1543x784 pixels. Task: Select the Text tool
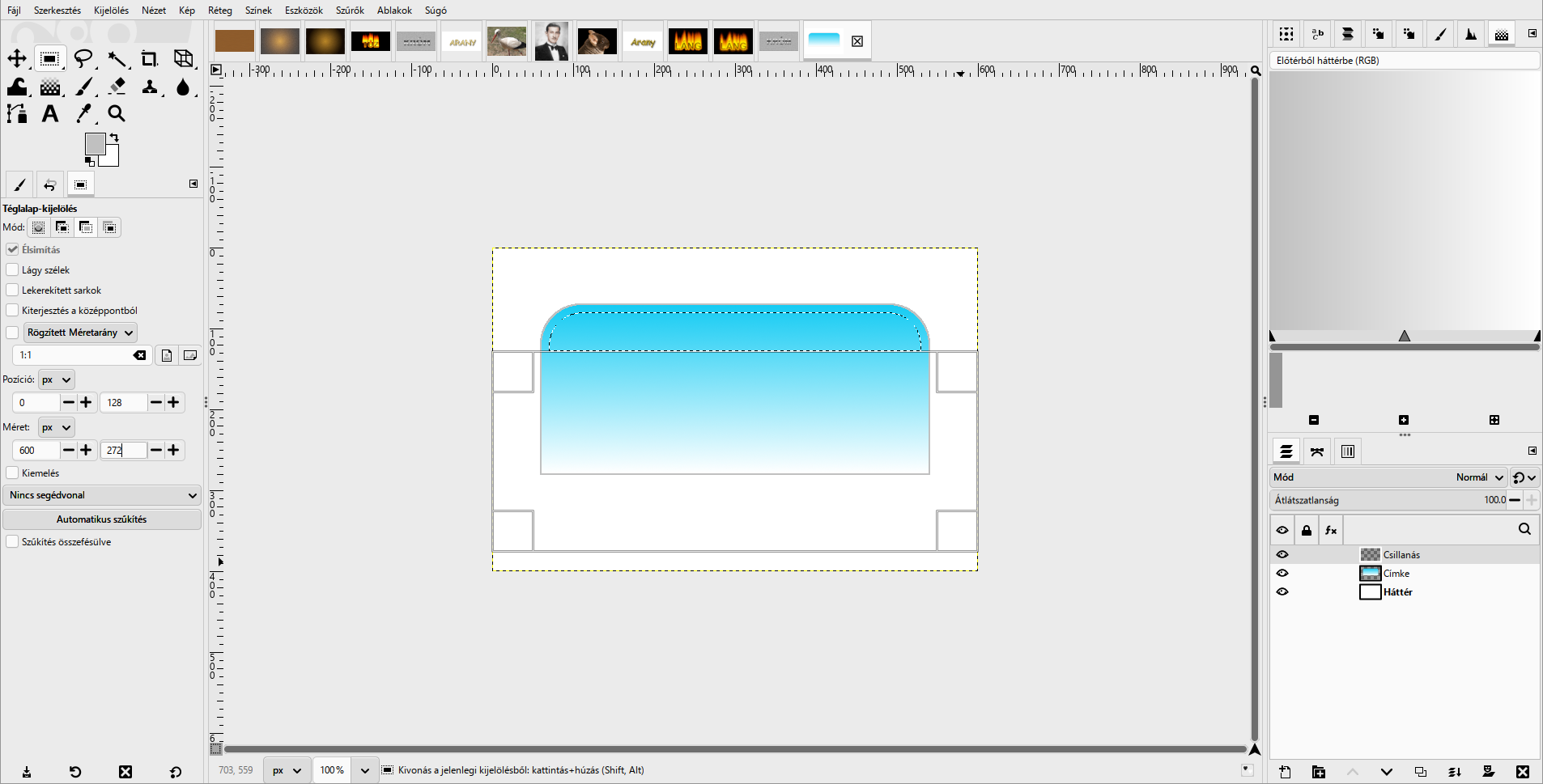coord(50,113)
